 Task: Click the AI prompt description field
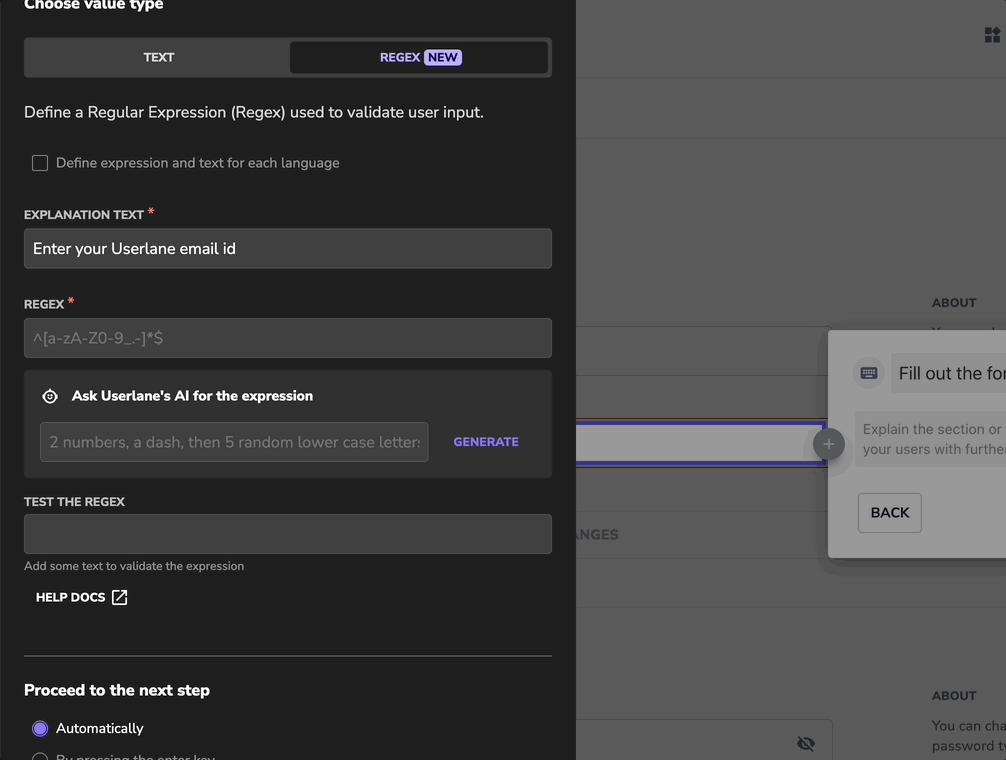234,442
